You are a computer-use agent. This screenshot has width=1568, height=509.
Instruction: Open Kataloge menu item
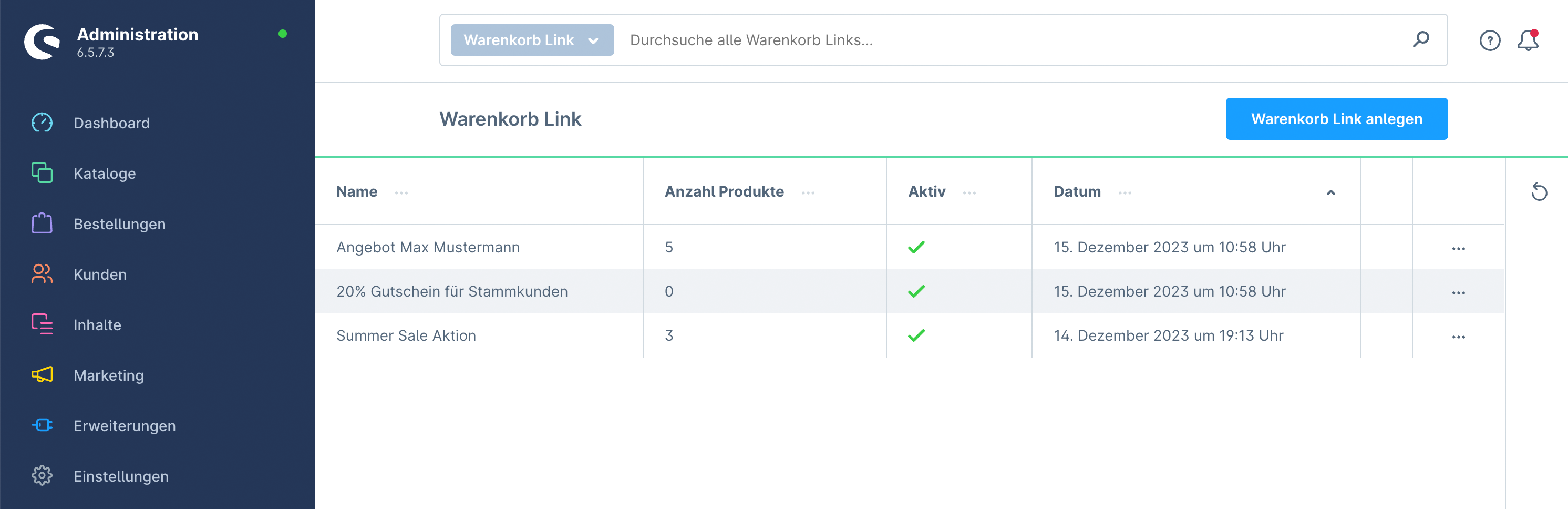tap(105, 174)
